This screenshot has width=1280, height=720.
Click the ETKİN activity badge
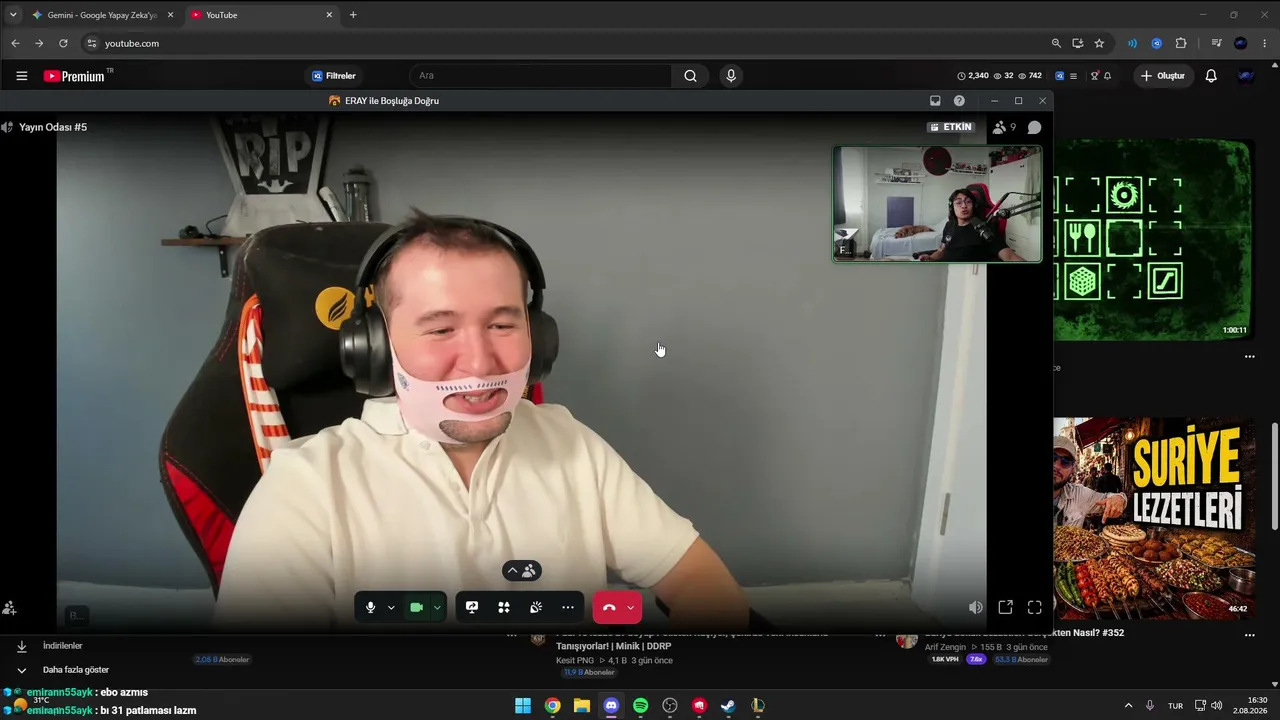pos(950,127)
